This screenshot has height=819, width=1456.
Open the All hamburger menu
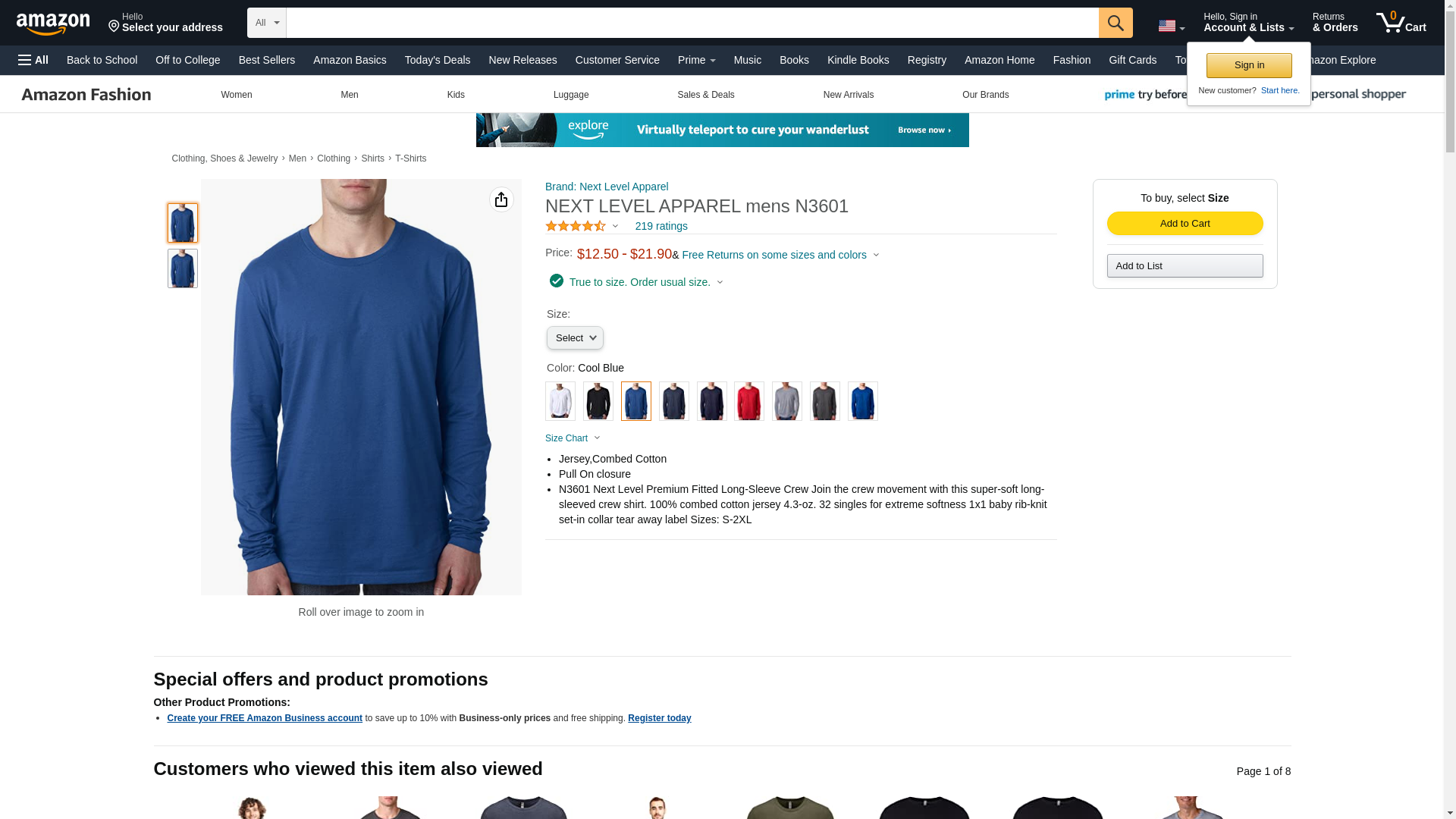(33, 60)
